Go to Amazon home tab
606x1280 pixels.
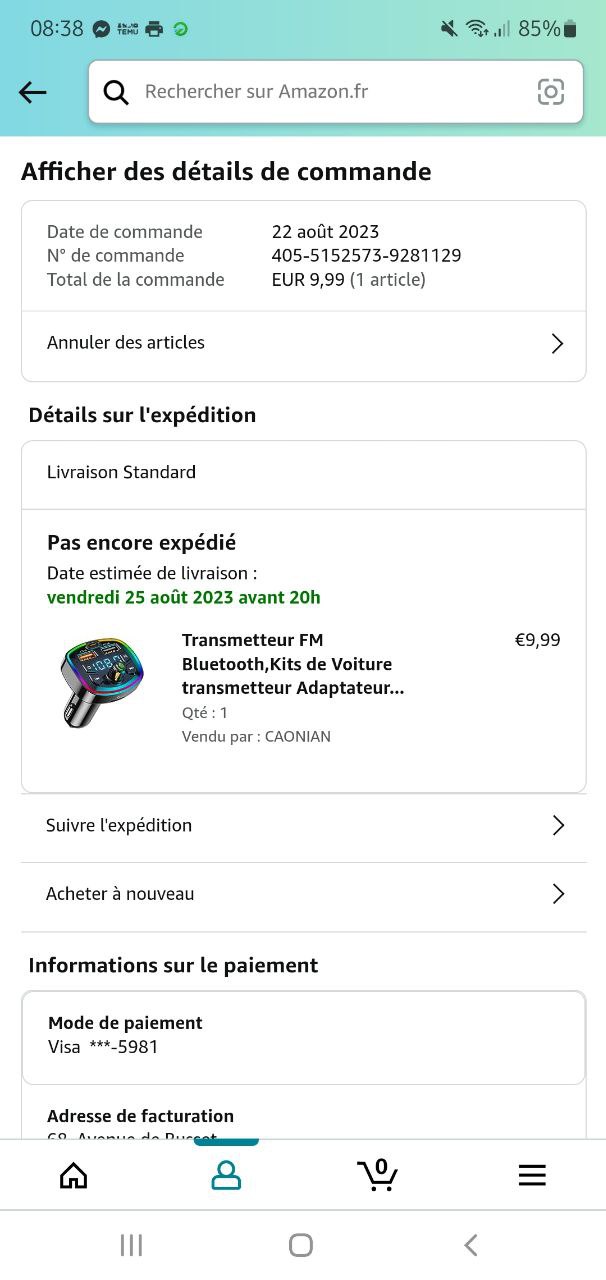74,1175
